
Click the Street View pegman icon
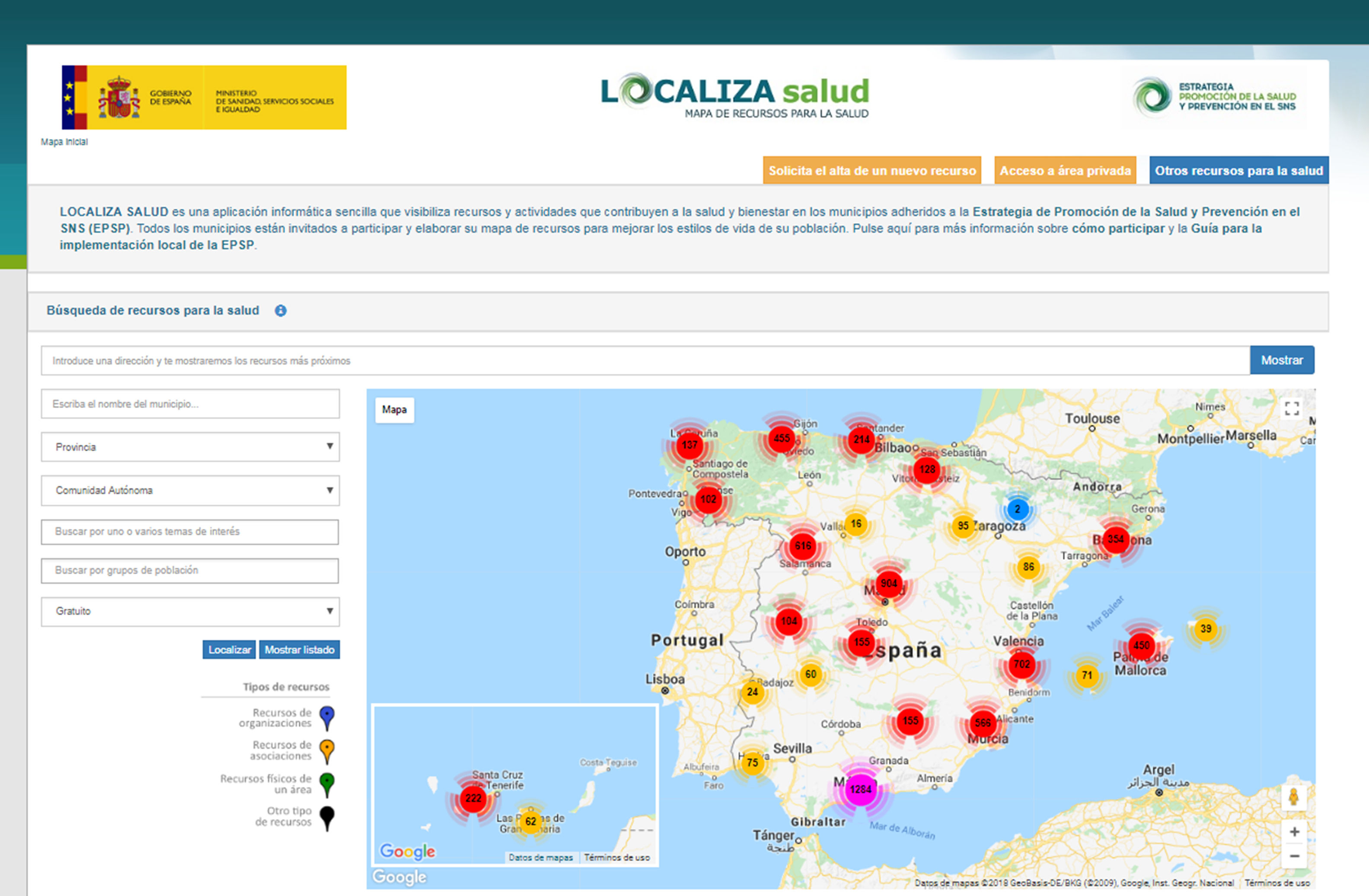click(1294, 797)
